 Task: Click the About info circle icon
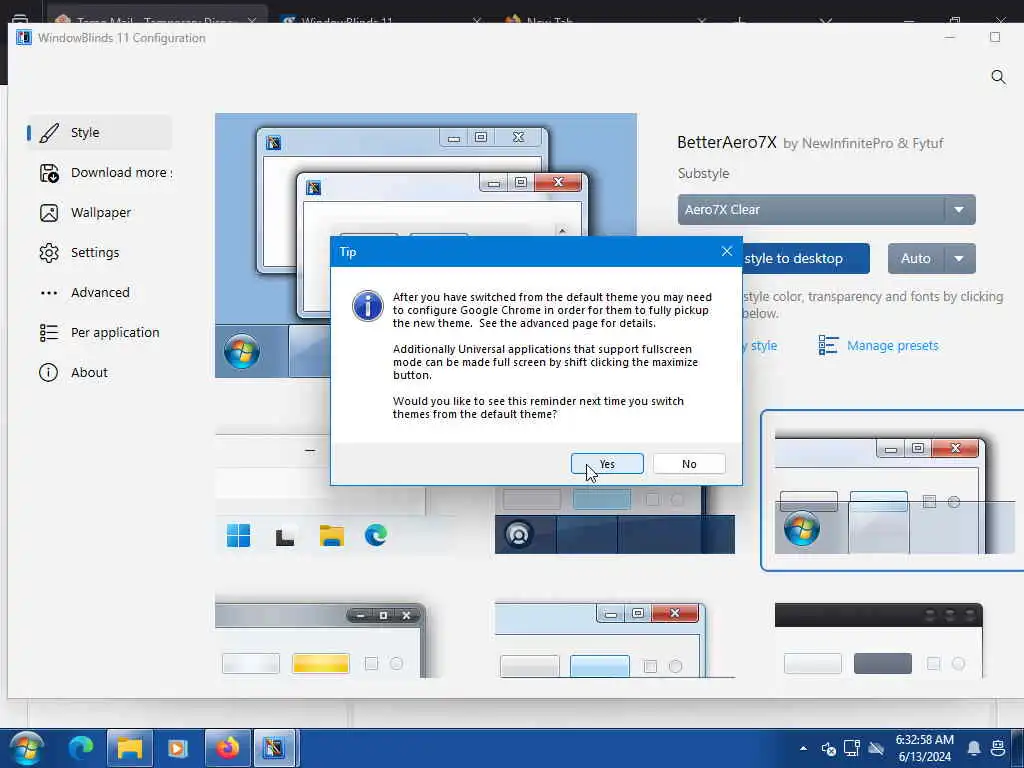(x=48, y=372)
